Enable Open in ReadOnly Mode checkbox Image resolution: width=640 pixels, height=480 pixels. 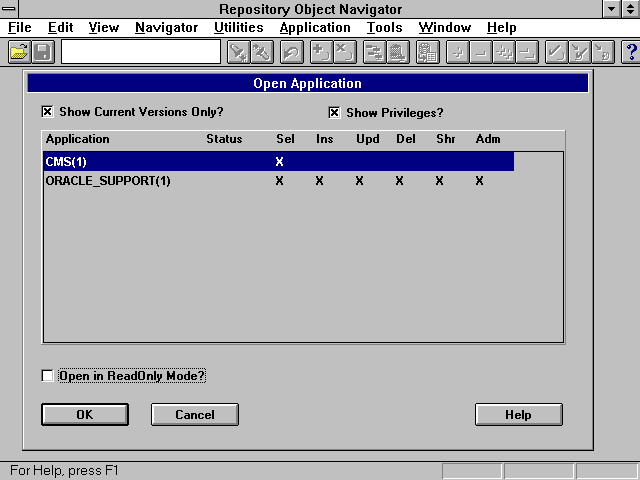tap(47, 376)
